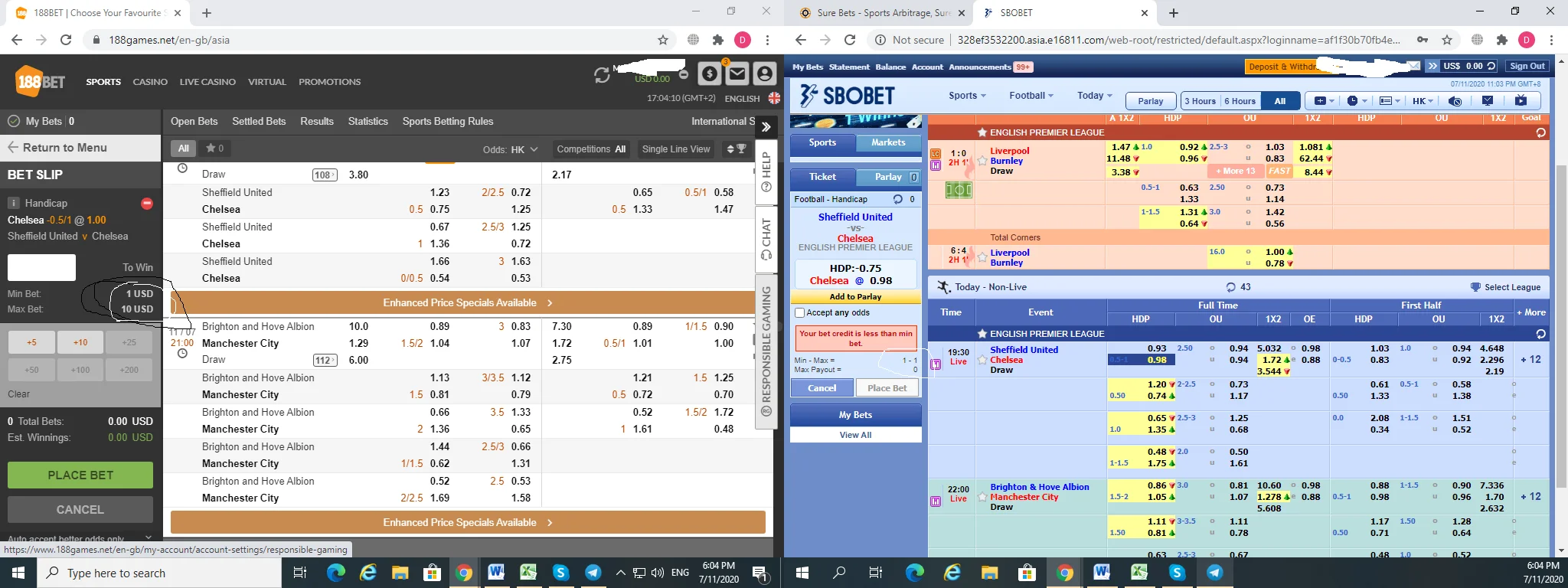This screenshot has width=1568, height=588.
Task: Expand + 12 more markets for Sheffield United
Action: 1530,360
